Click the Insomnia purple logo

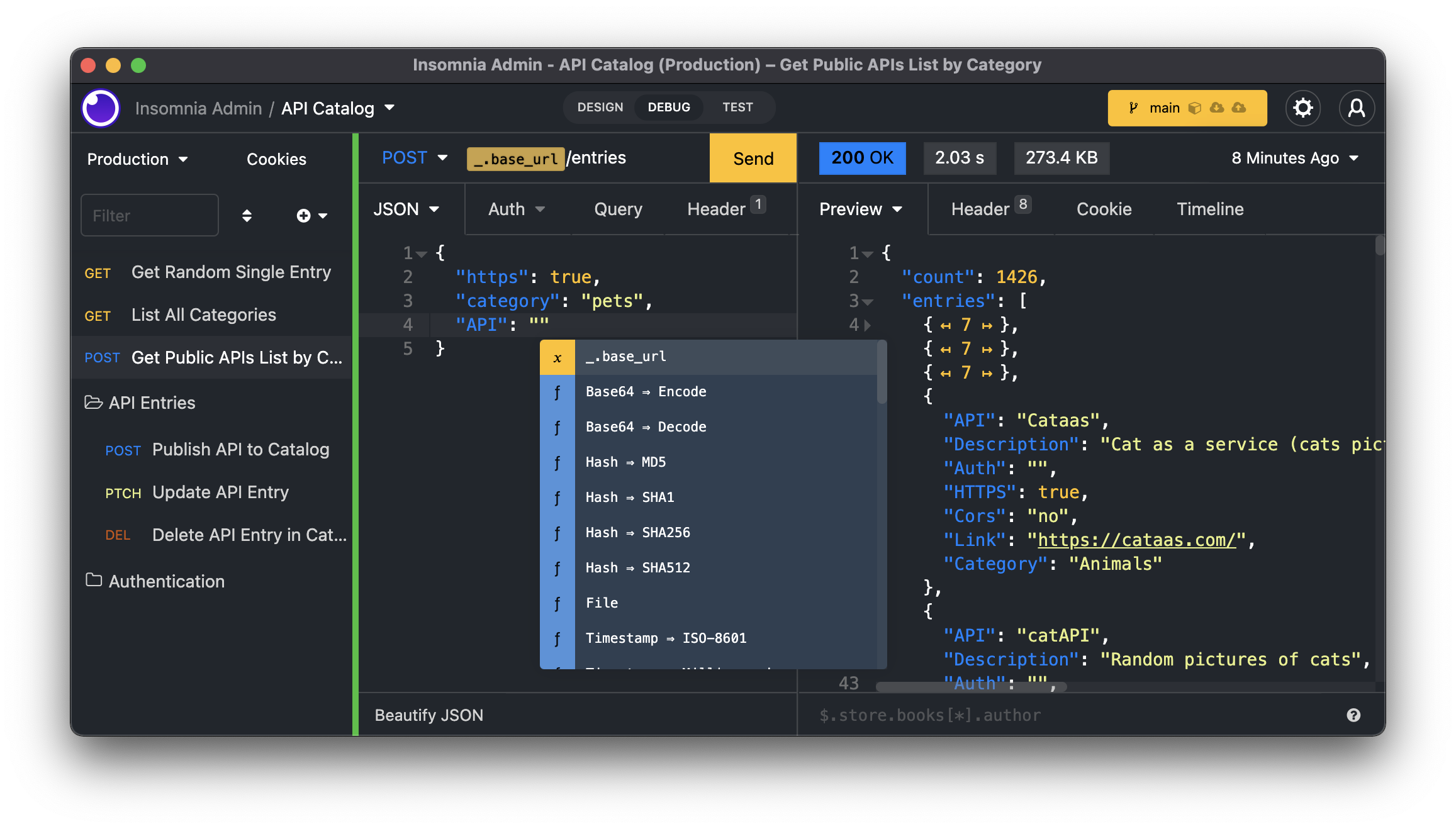[101, 108]
